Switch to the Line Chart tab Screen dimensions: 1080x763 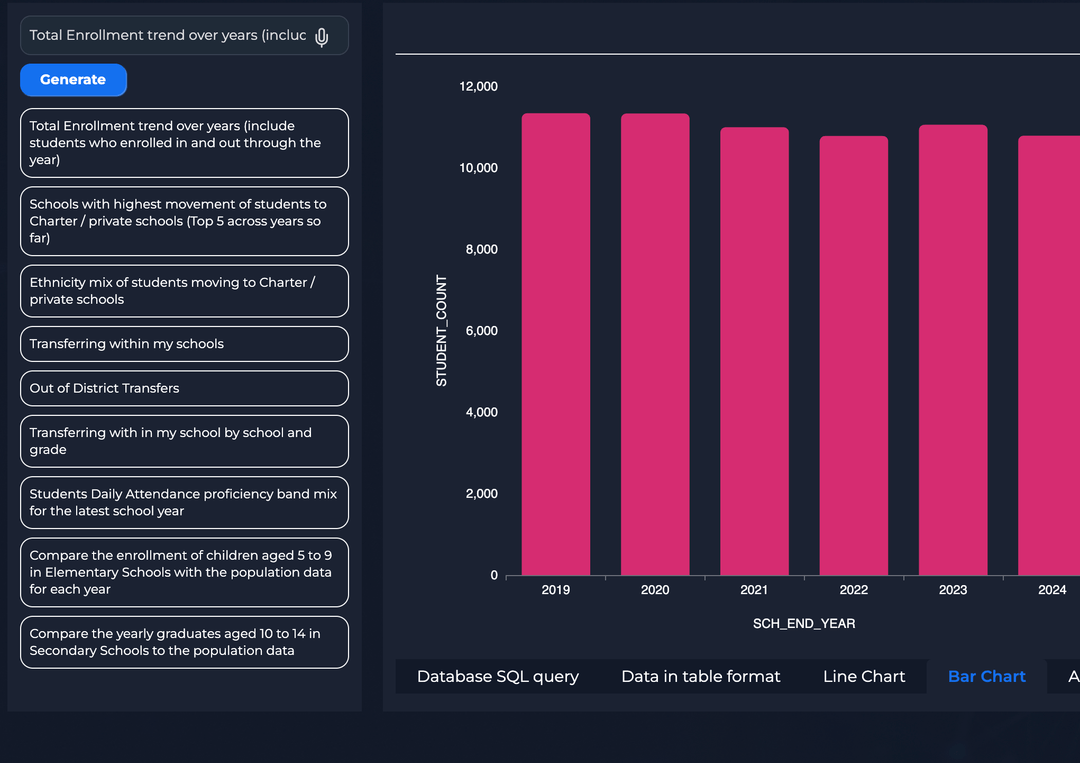(864, 677)
